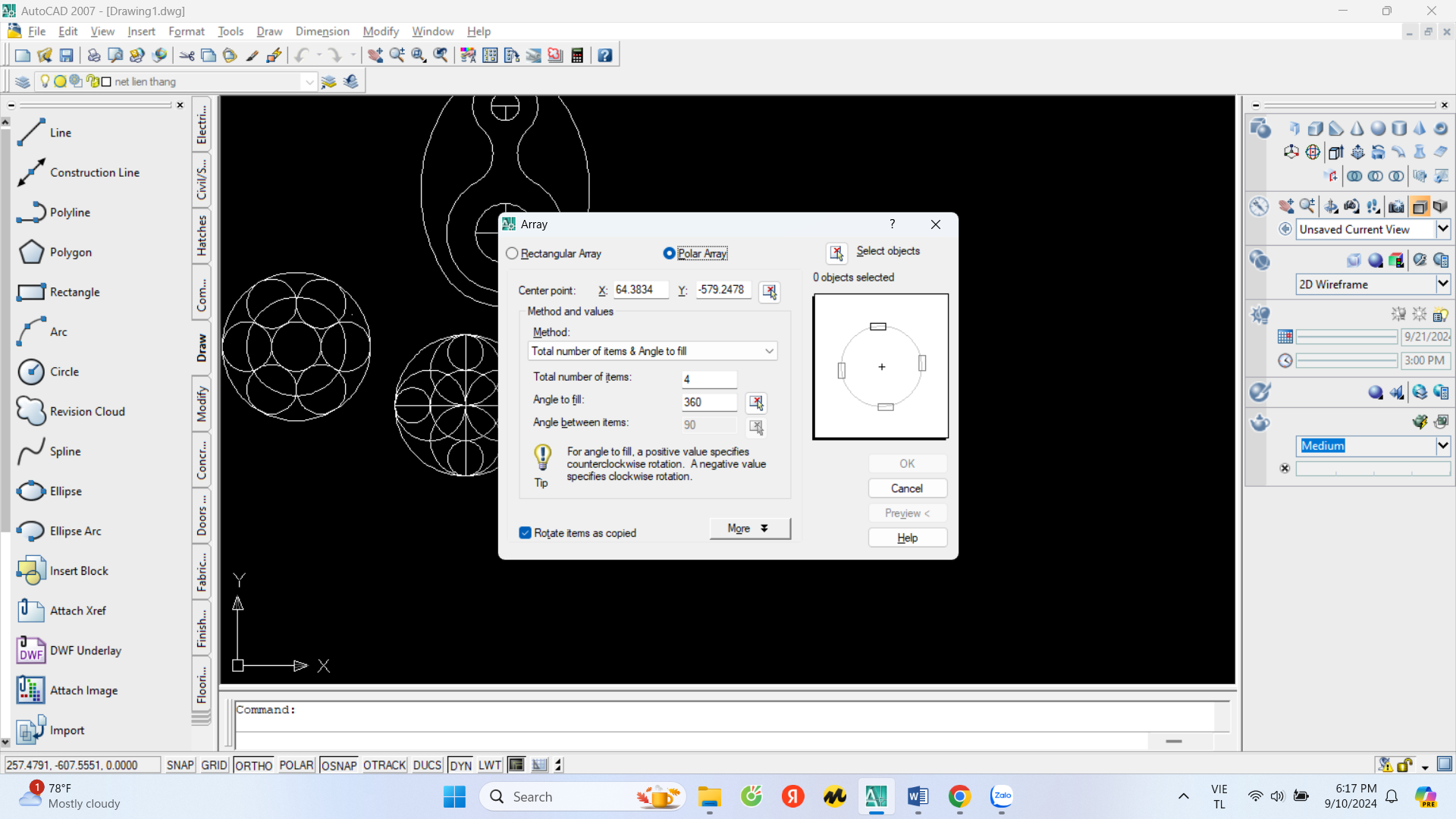This screenshot has height=819, width=1456.
Task: Toggle OTRACK in status bar
Action: [x=384, y=765]
